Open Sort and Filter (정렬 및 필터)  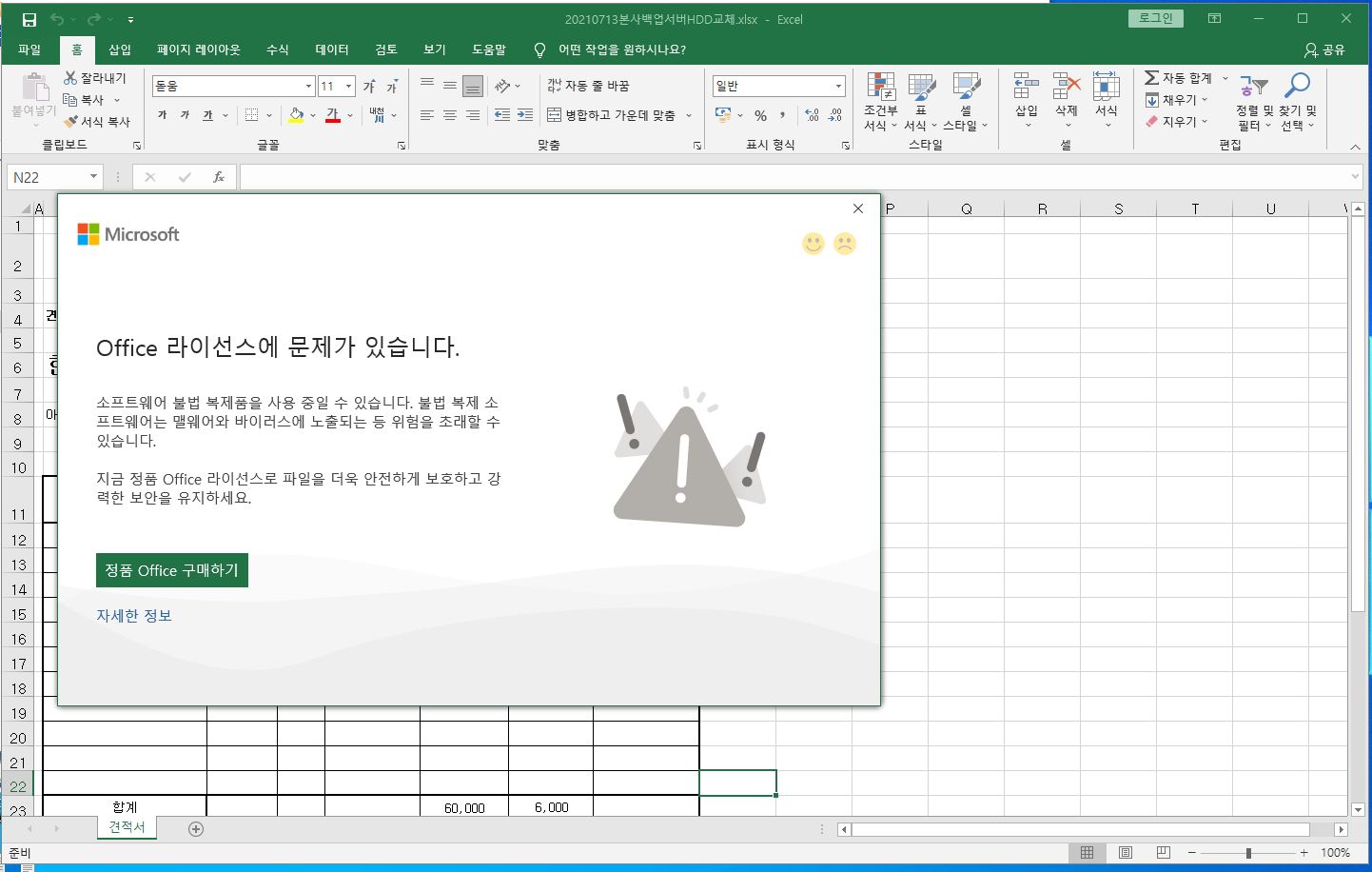[x=1254, y=102]
